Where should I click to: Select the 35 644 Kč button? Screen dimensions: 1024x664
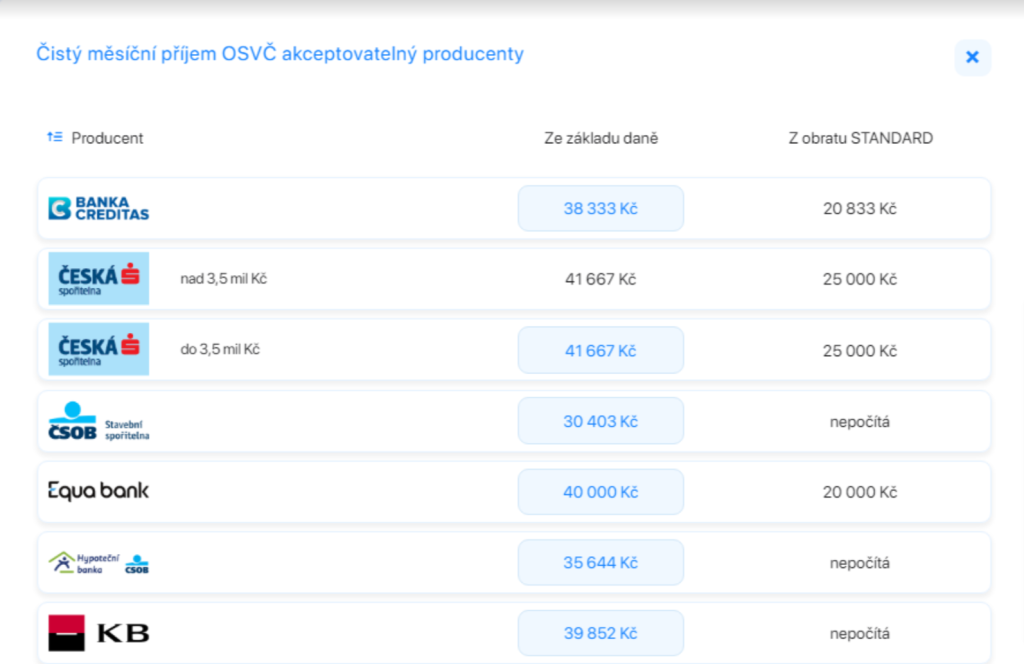(x=601, y=562)
